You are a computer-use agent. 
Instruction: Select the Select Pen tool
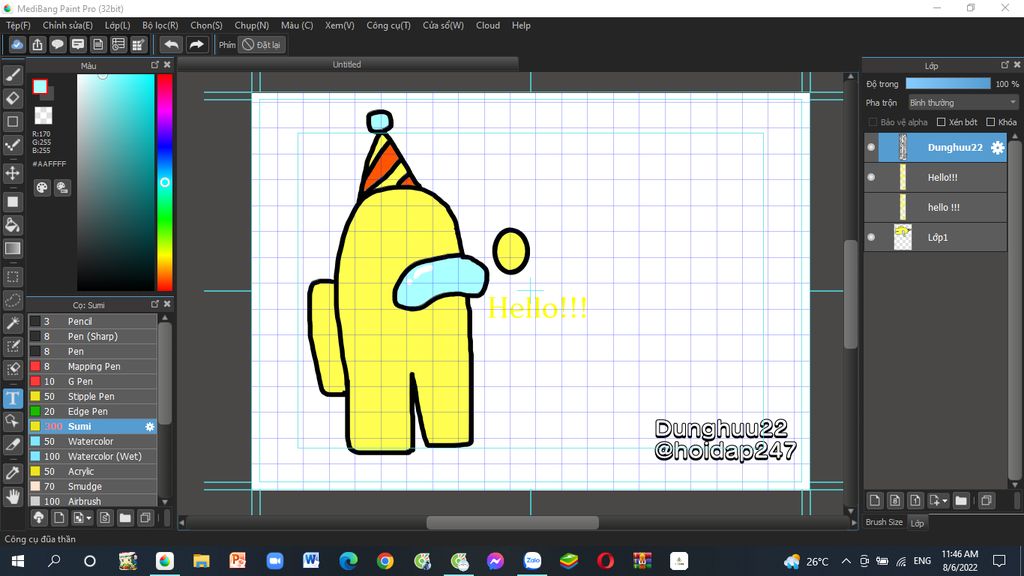12,346
